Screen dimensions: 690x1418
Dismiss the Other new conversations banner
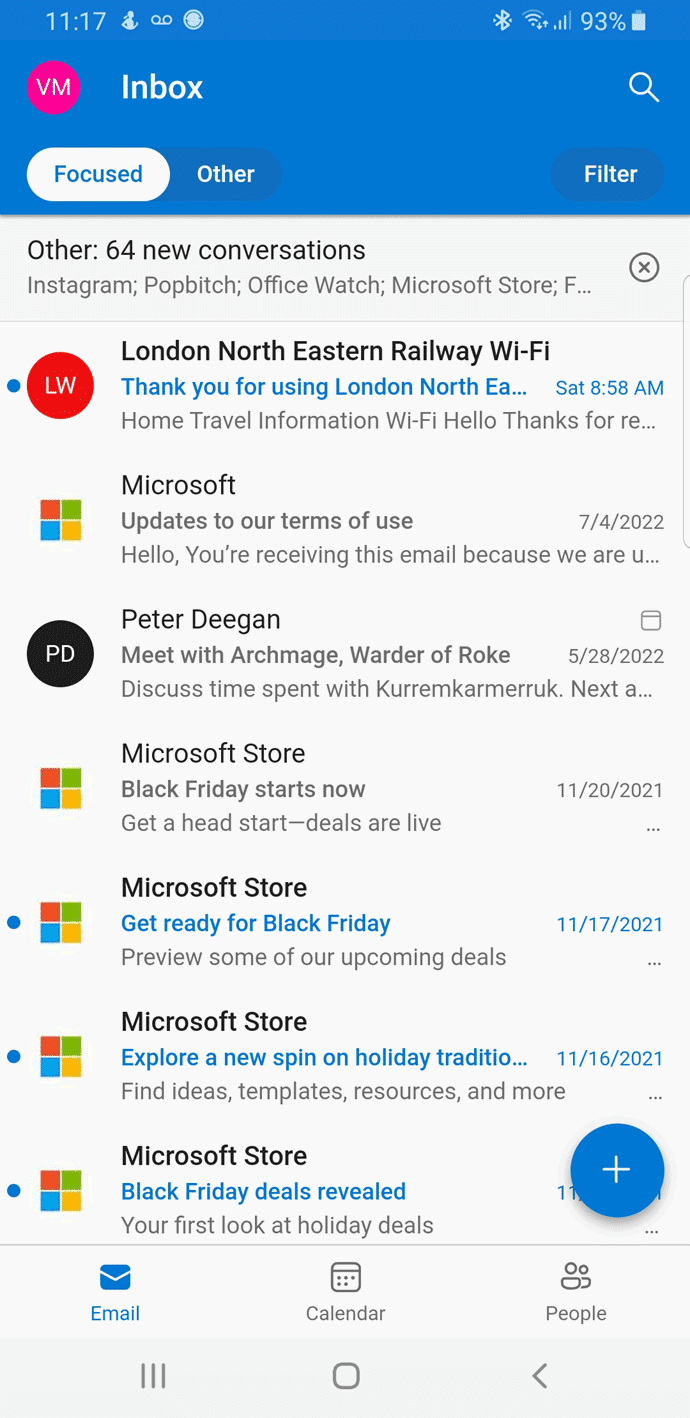644,267
